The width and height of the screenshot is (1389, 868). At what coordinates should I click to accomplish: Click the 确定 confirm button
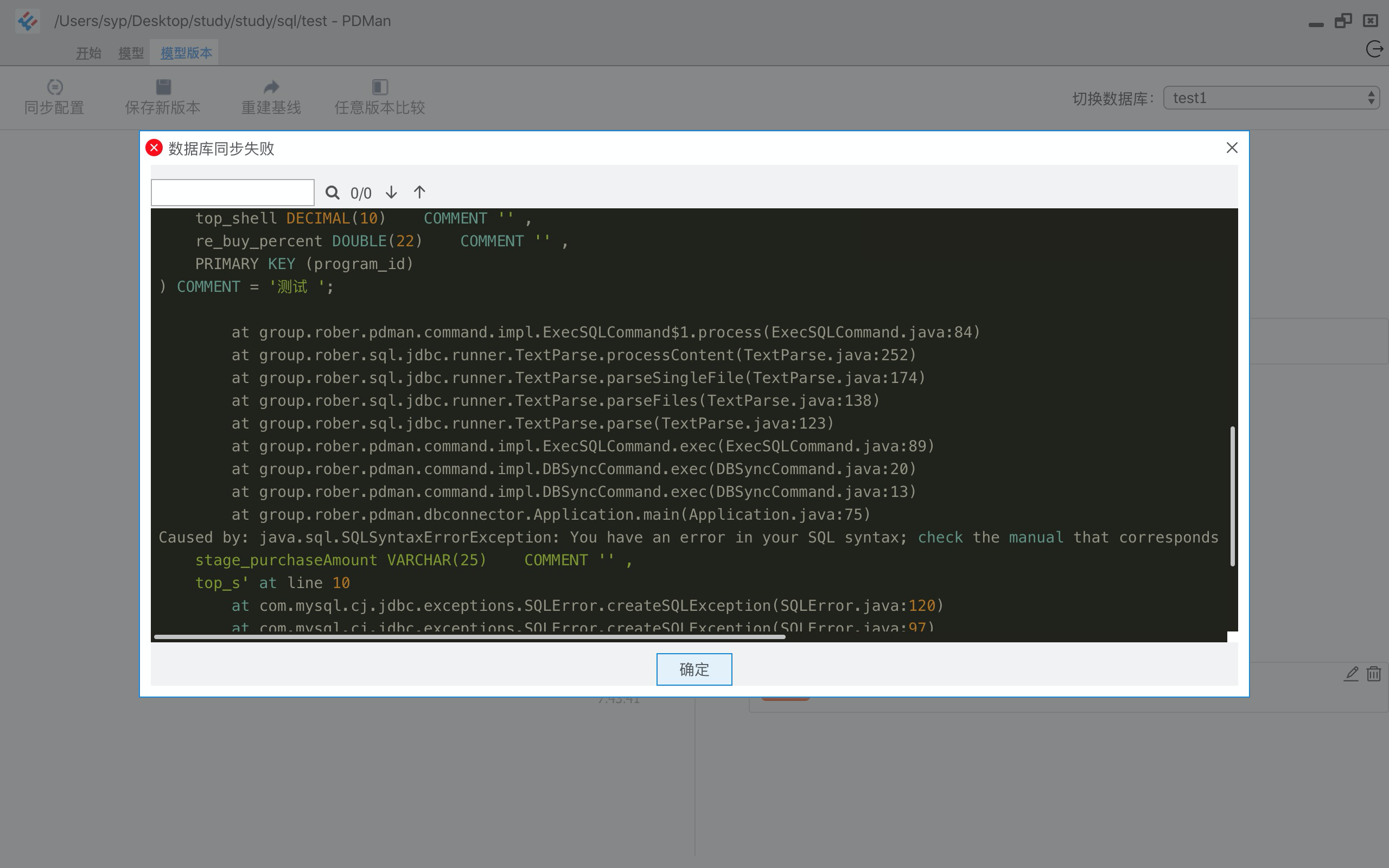(x=694, y=669)
